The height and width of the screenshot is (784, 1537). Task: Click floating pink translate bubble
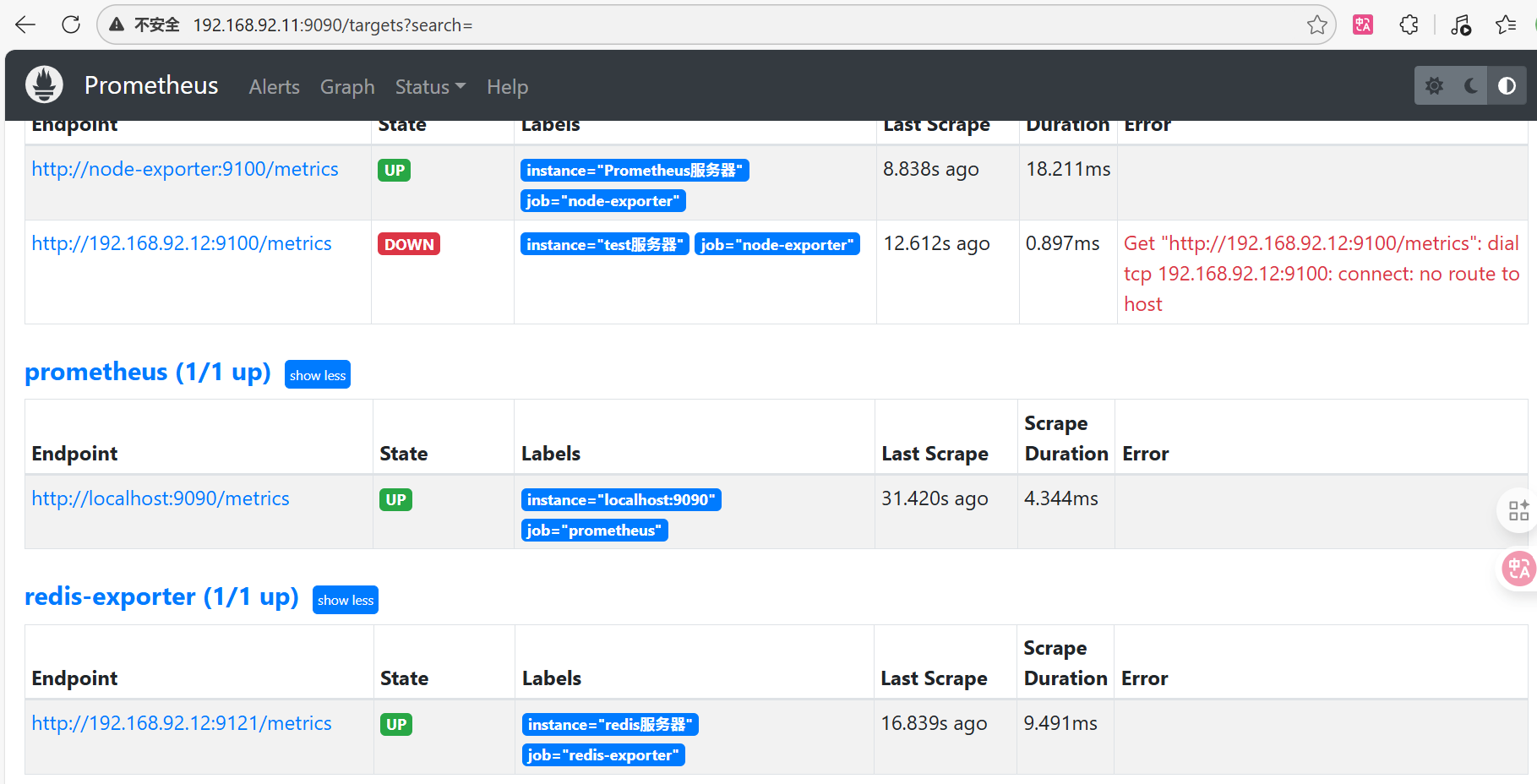click(1518, 569)
